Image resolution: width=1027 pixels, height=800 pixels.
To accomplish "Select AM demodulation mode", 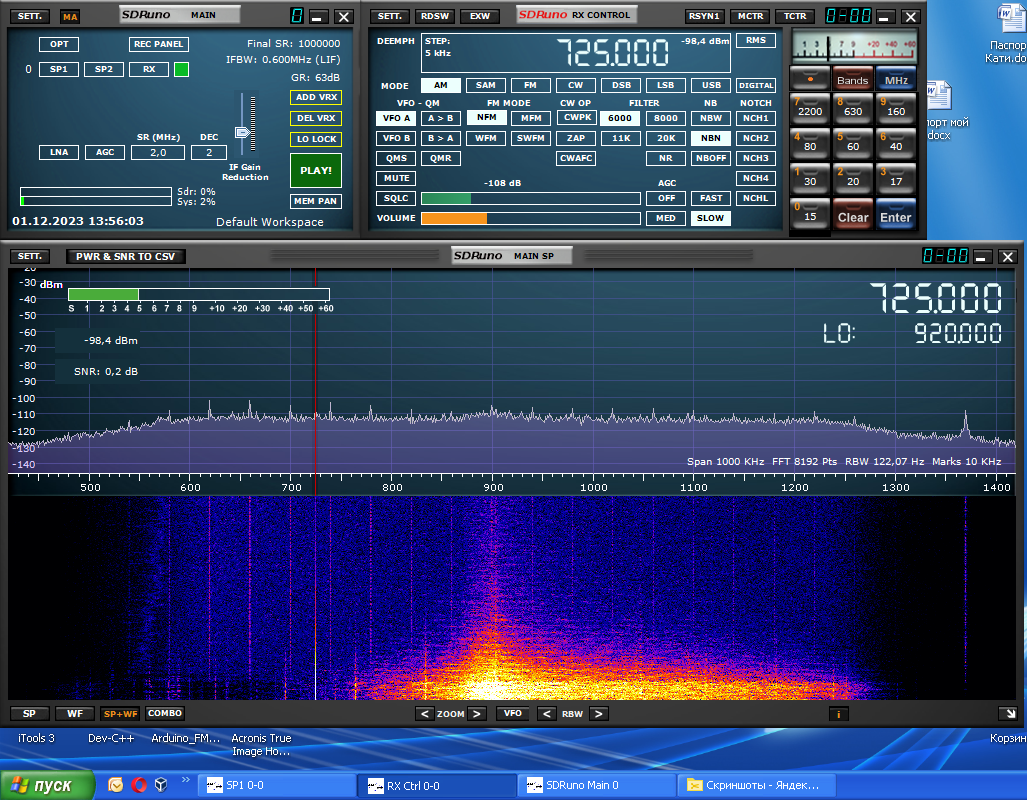I will (440, 85).
